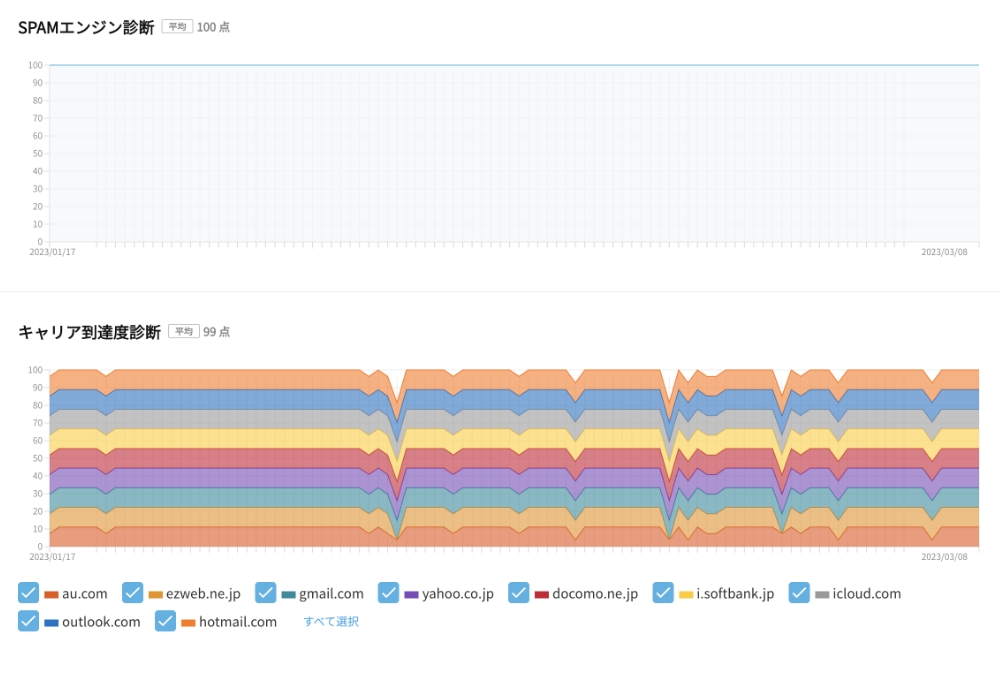This screenshot has width=1000, height=674.
Task: Click the 平均 badge beside SPAMエンジン診断
Action: coord(177,27)
